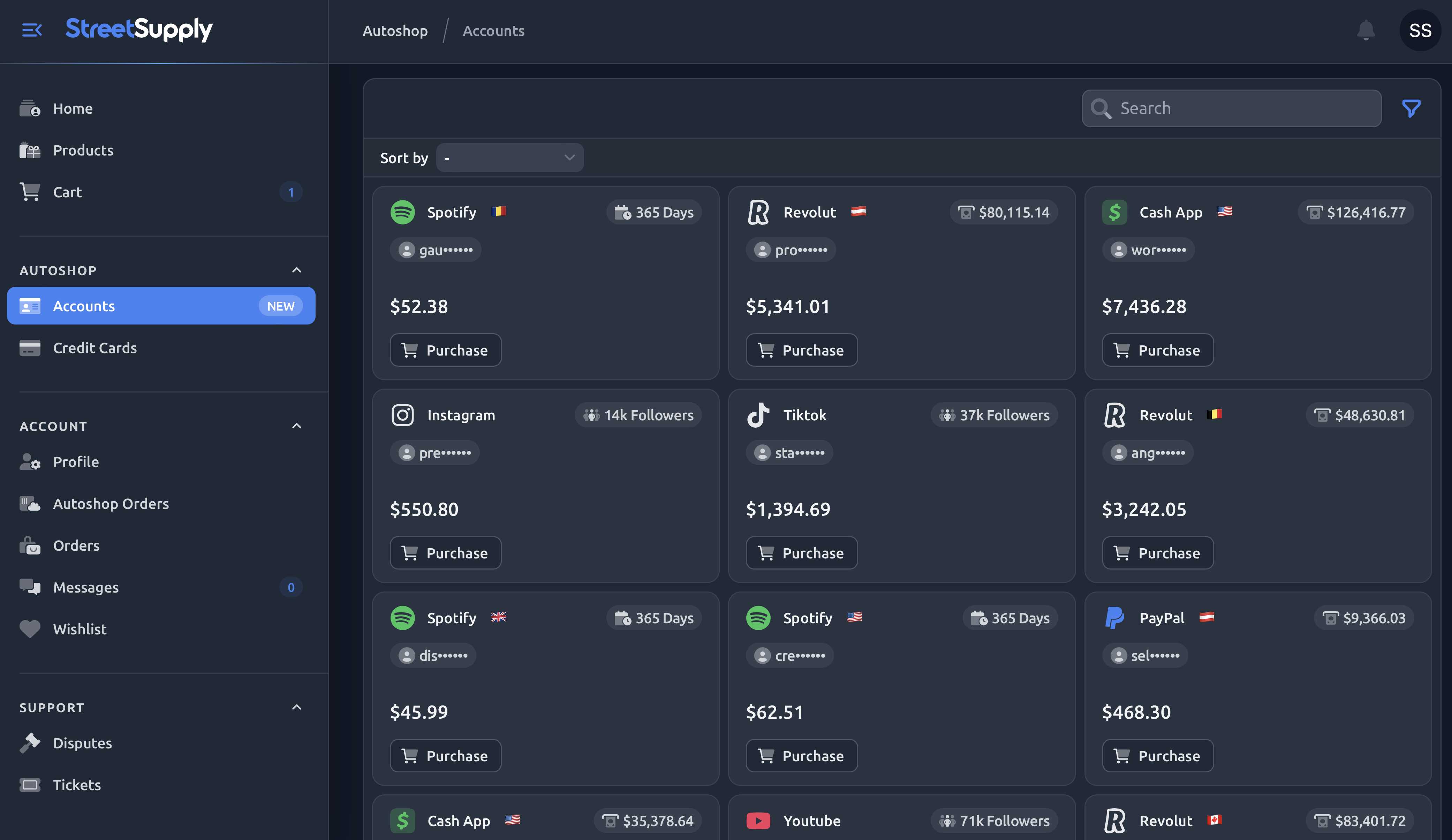Purchase the $468.30 PayPal account
The width and height of the screenshot is (1452, 840).
point(1158,755)
